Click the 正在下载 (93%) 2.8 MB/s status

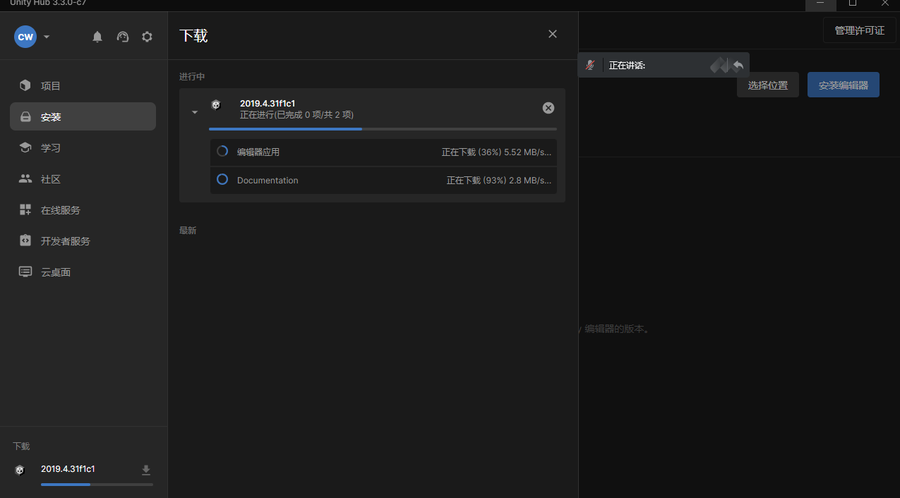coord(499,180)
